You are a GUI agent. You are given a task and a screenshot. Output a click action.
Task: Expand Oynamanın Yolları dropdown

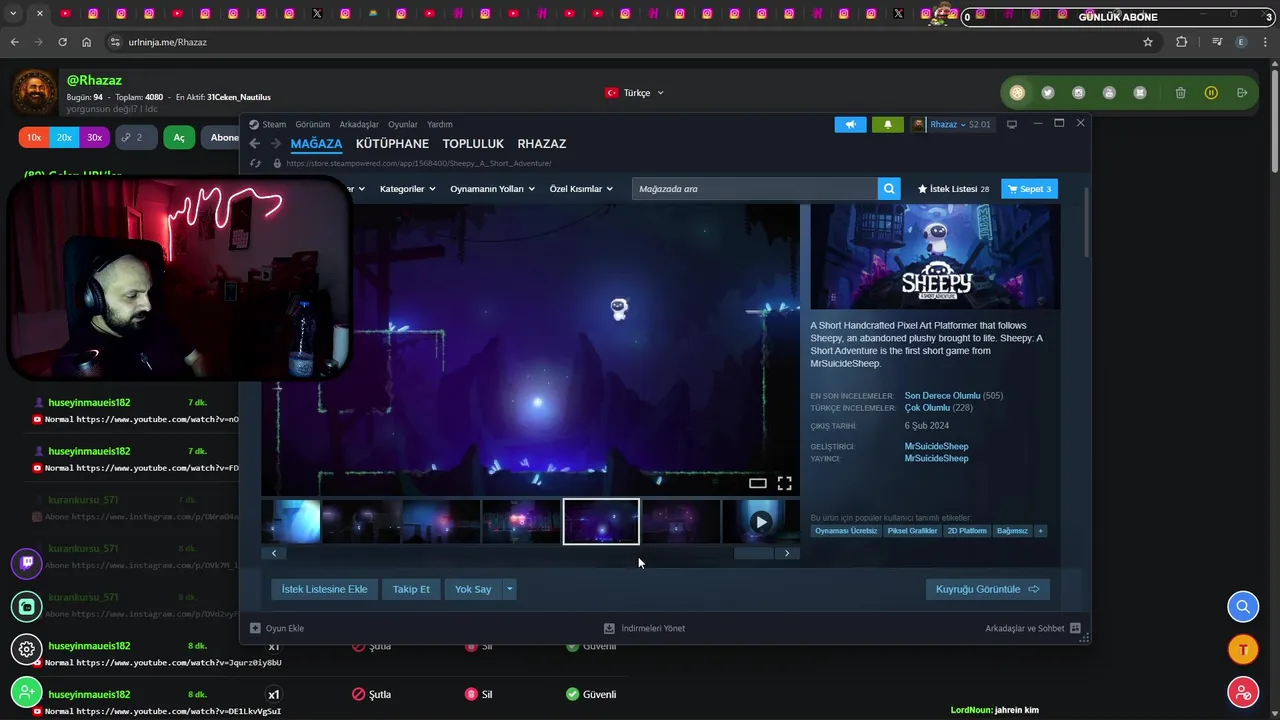[x=492, y=189]
